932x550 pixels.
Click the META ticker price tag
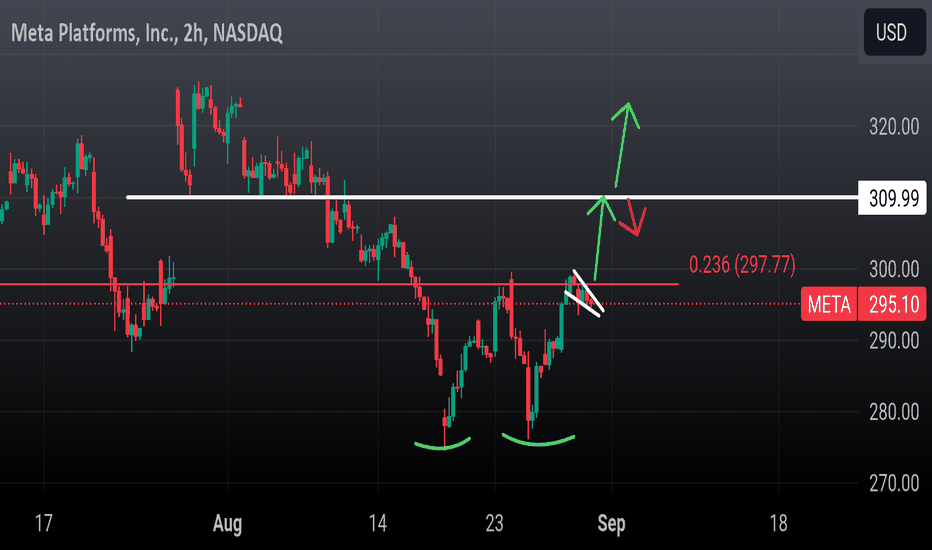point(829,304)
